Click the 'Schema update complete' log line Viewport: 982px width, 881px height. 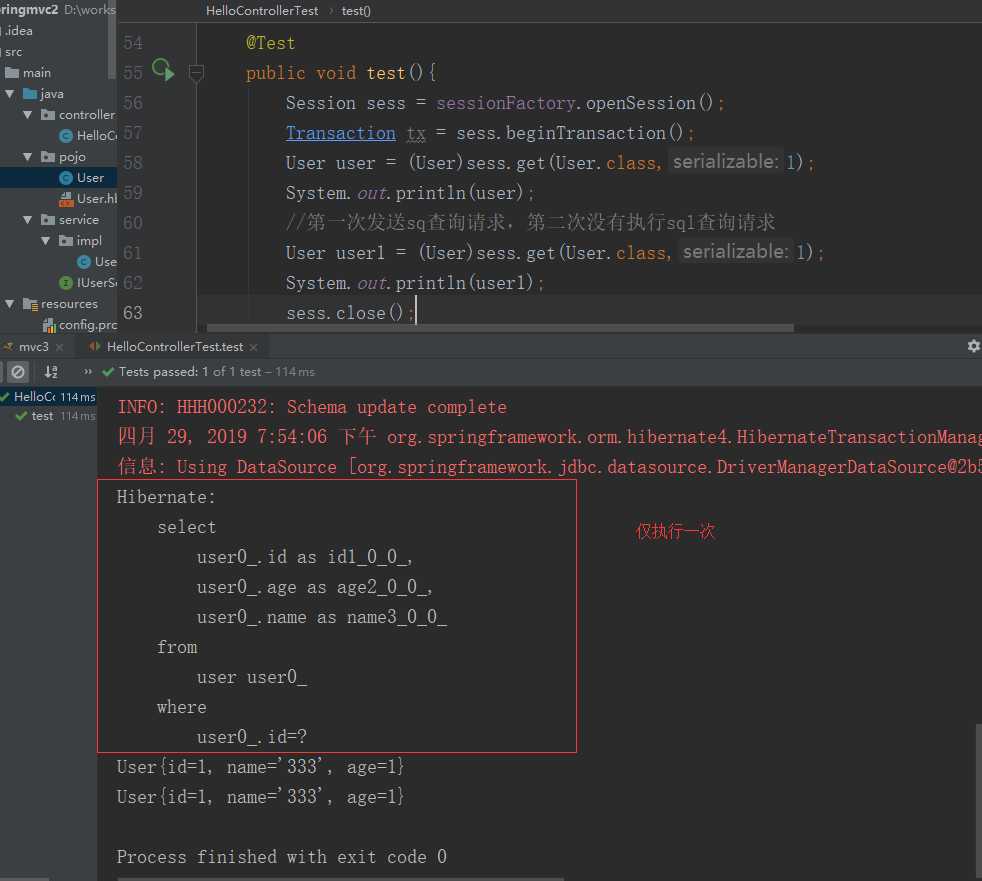(312, 407)
